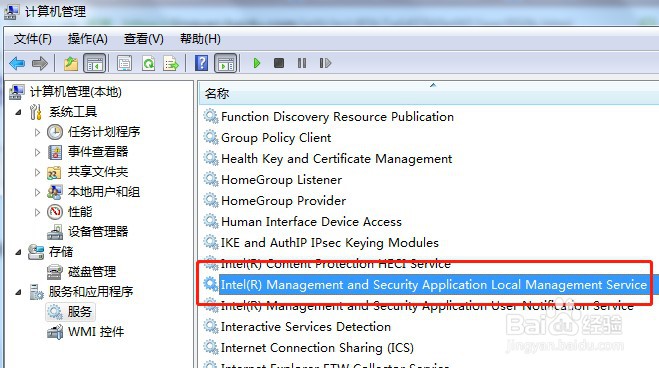Image resolution: width=659 pixels, height=368 pixels.
Task: Select HomeGroup Provider service
Action: 284,200
